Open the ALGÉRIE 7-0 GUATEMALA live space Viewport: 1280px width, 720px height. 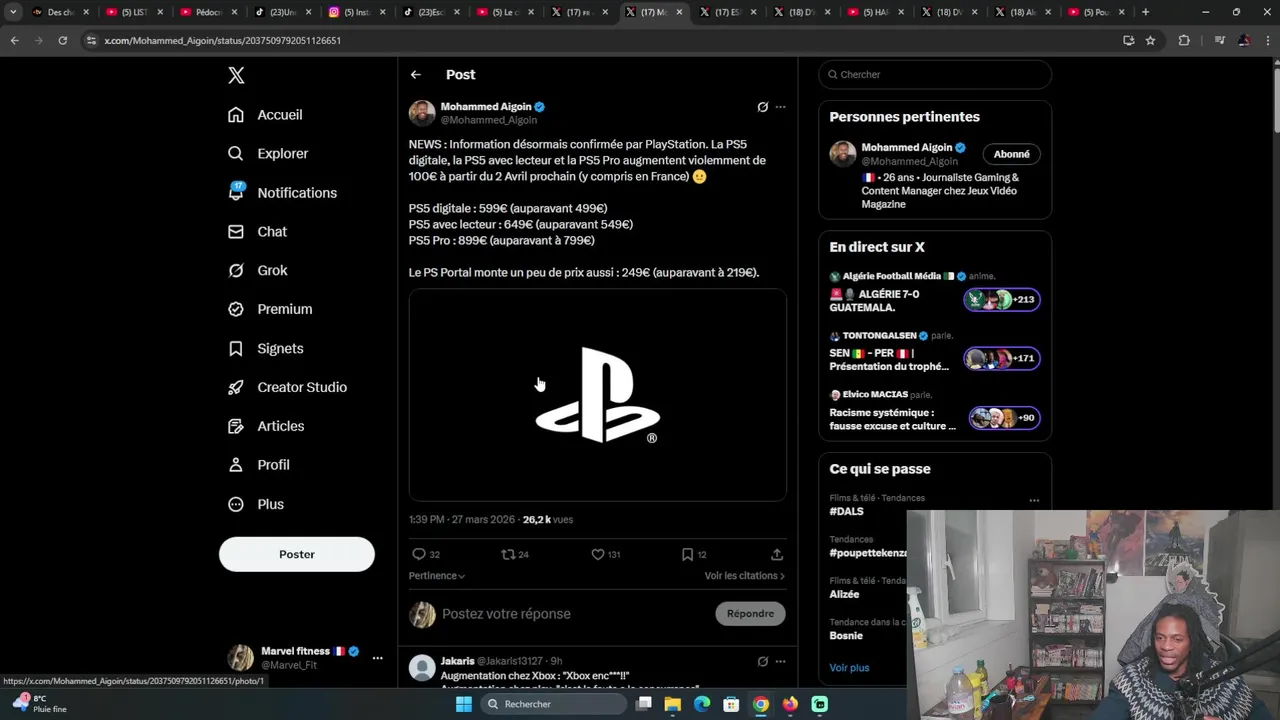[x=934, y=292]
